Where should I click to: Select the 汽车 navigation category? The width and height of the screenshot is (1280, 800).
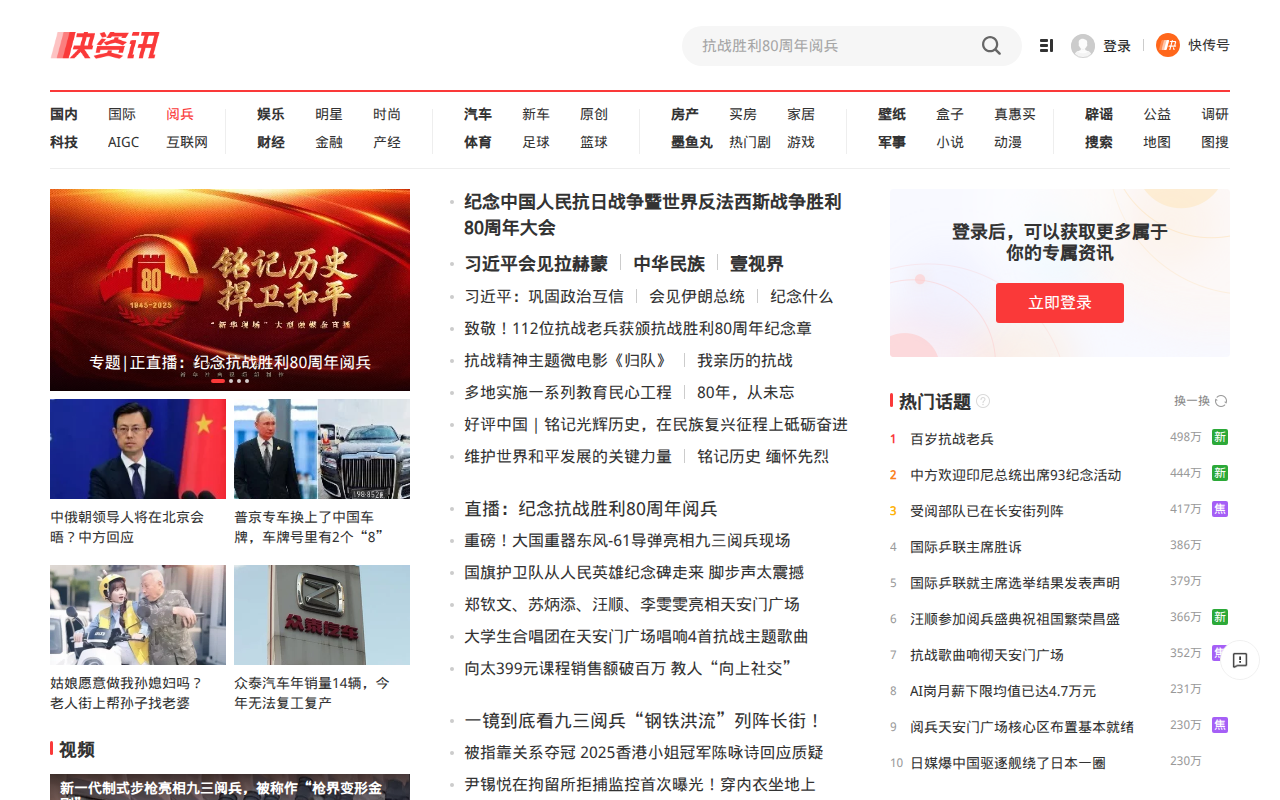tap(478, 114)
